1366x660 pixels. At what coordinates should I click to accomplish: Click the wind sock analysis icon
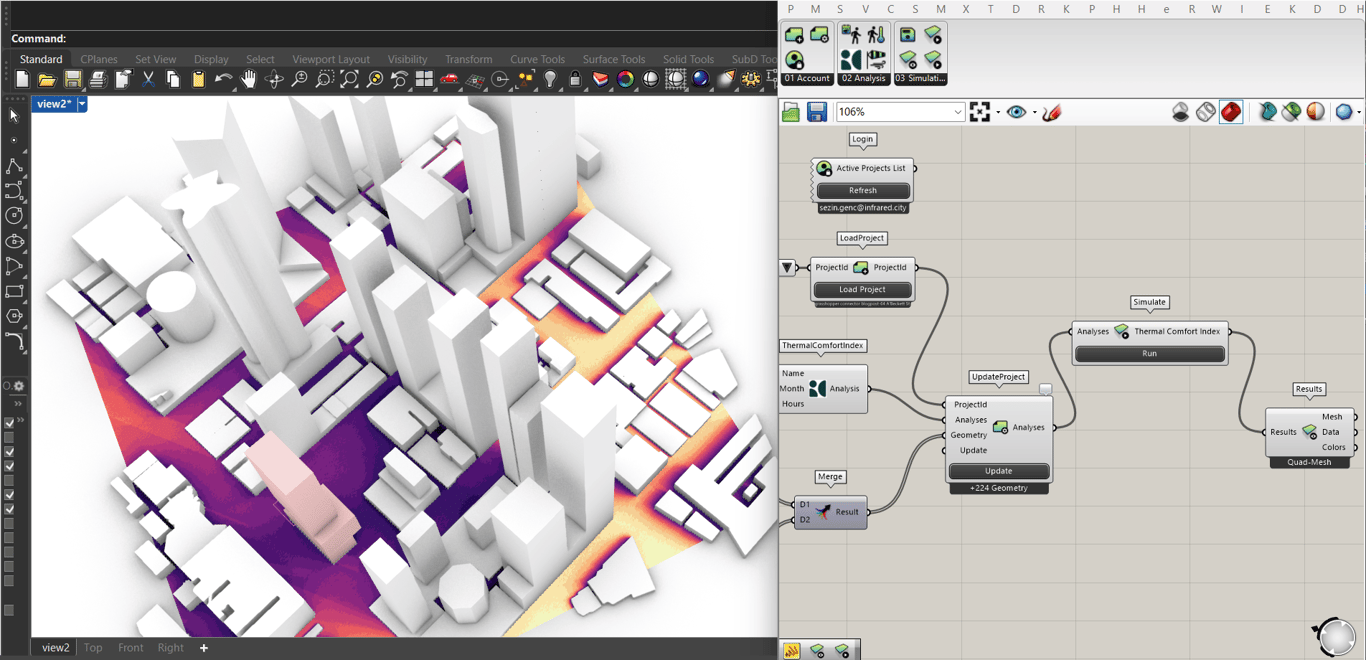point(876,60)
